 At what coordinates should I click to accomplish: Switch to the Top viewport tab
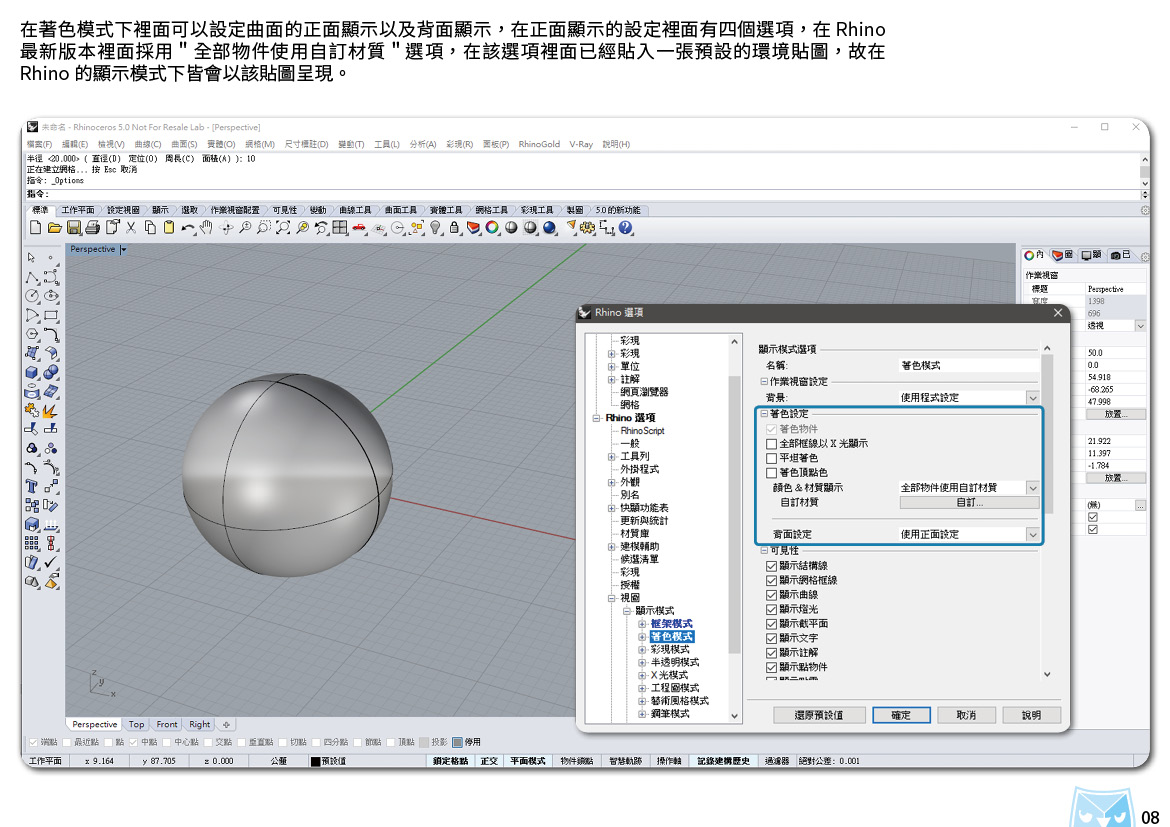tap(137, 725)
